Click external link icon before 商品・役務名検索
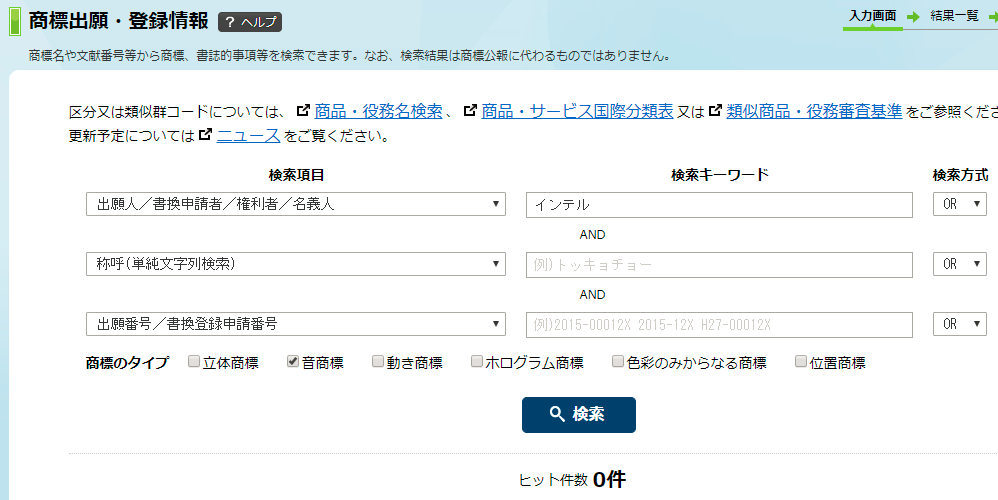The width and height of the screenshot is (998, 500). point(304,111)
